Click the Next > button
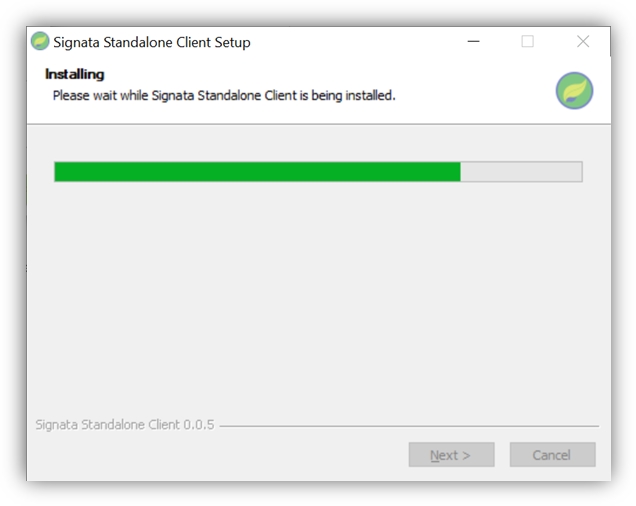Viewport: 636px width, 506px height. 451,455
